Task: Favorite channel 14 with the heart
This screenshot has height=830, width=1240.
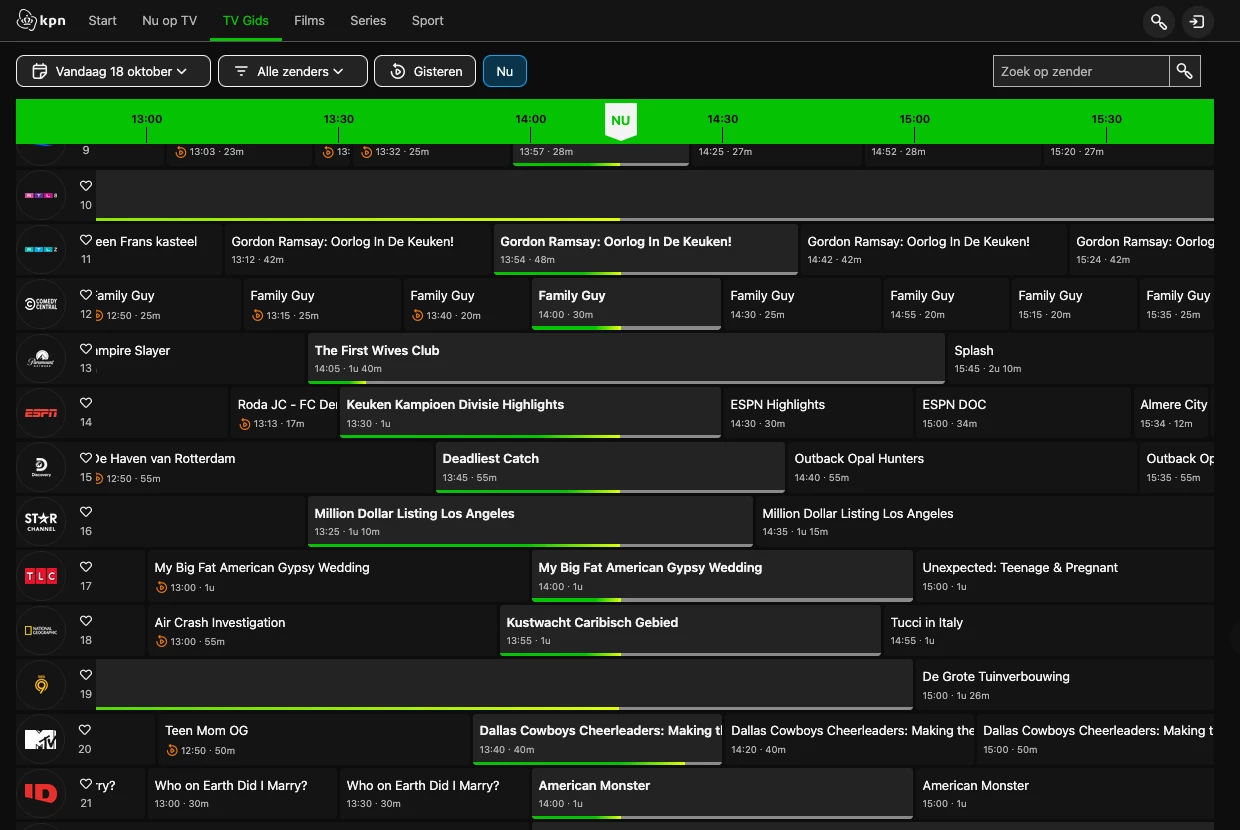Action: pos(86,403)
